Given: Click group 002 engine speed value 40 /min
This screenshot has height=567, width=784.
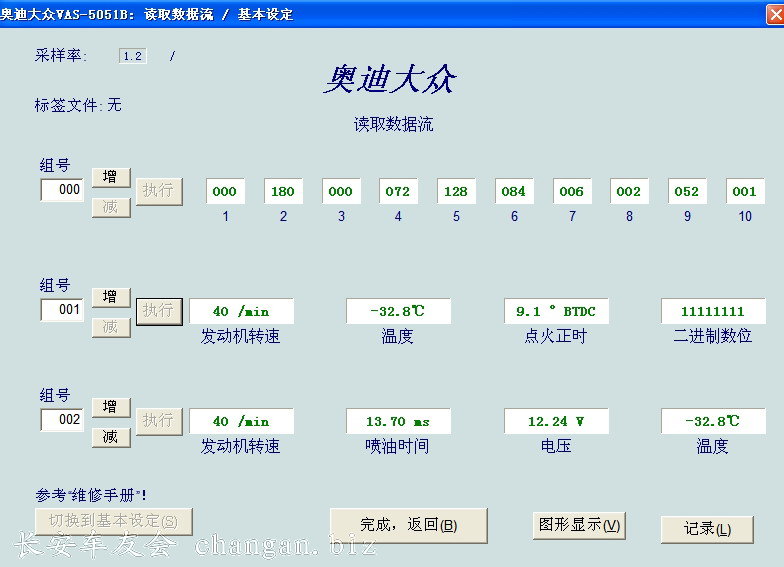Looking at the screenshot, I should 241,422.
